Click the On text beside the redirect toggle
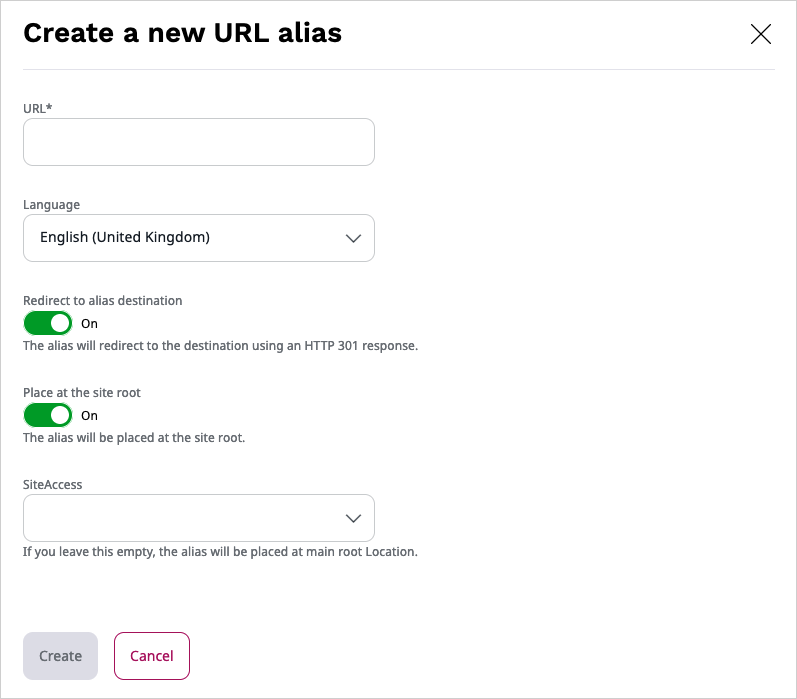This screenshot has height=699, width=797. tap(90, 324)
